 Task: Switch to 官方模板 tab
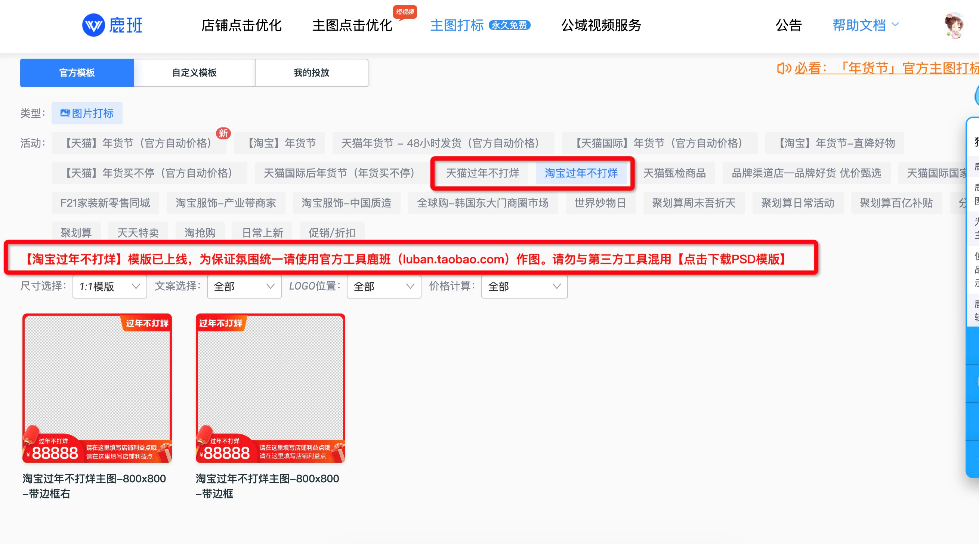tap(77, 73)
